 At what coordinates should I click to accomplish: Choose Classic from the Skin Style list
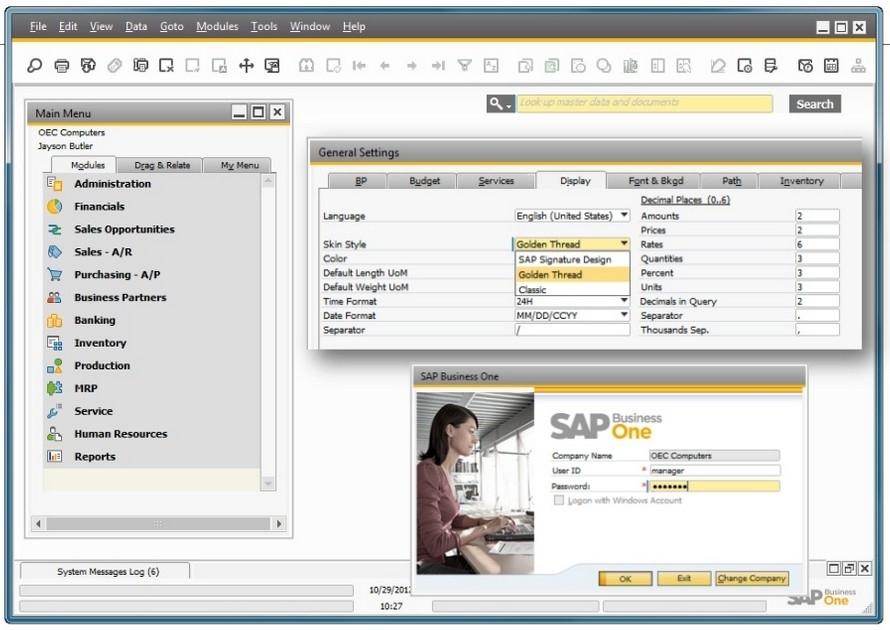coord(533,290)
